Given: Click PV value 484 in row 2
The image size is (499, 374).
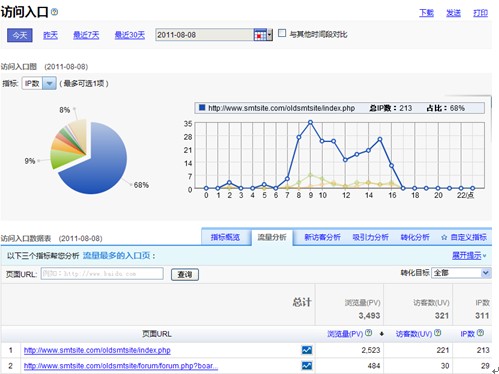Looking at the screenshot, I should point(374,366).
